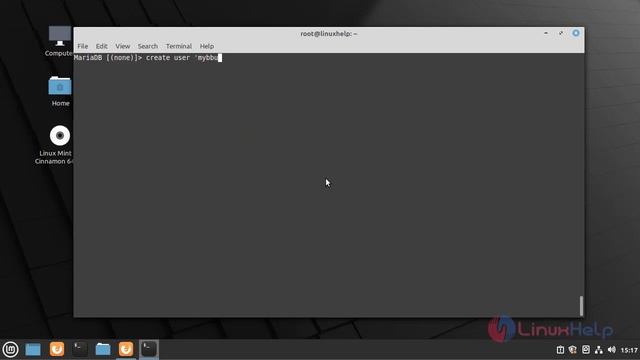Select the active terminal taskbar button
The image size is (640, 360).
(x=149, y=349)
